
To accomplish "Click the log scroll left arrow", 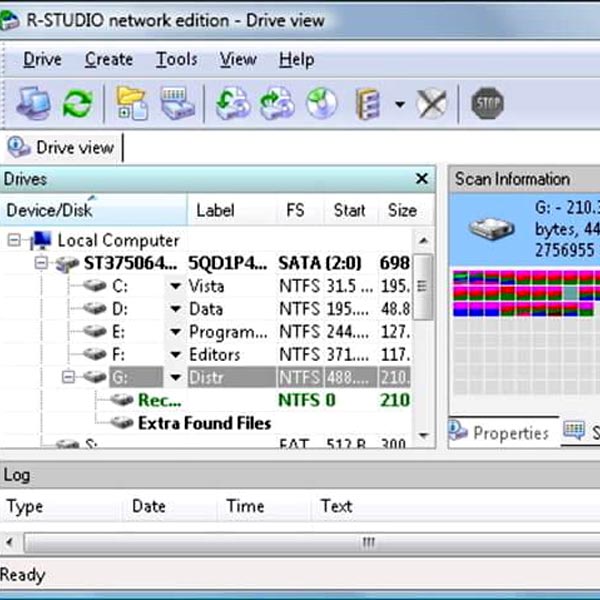I will tap(10, 543).
